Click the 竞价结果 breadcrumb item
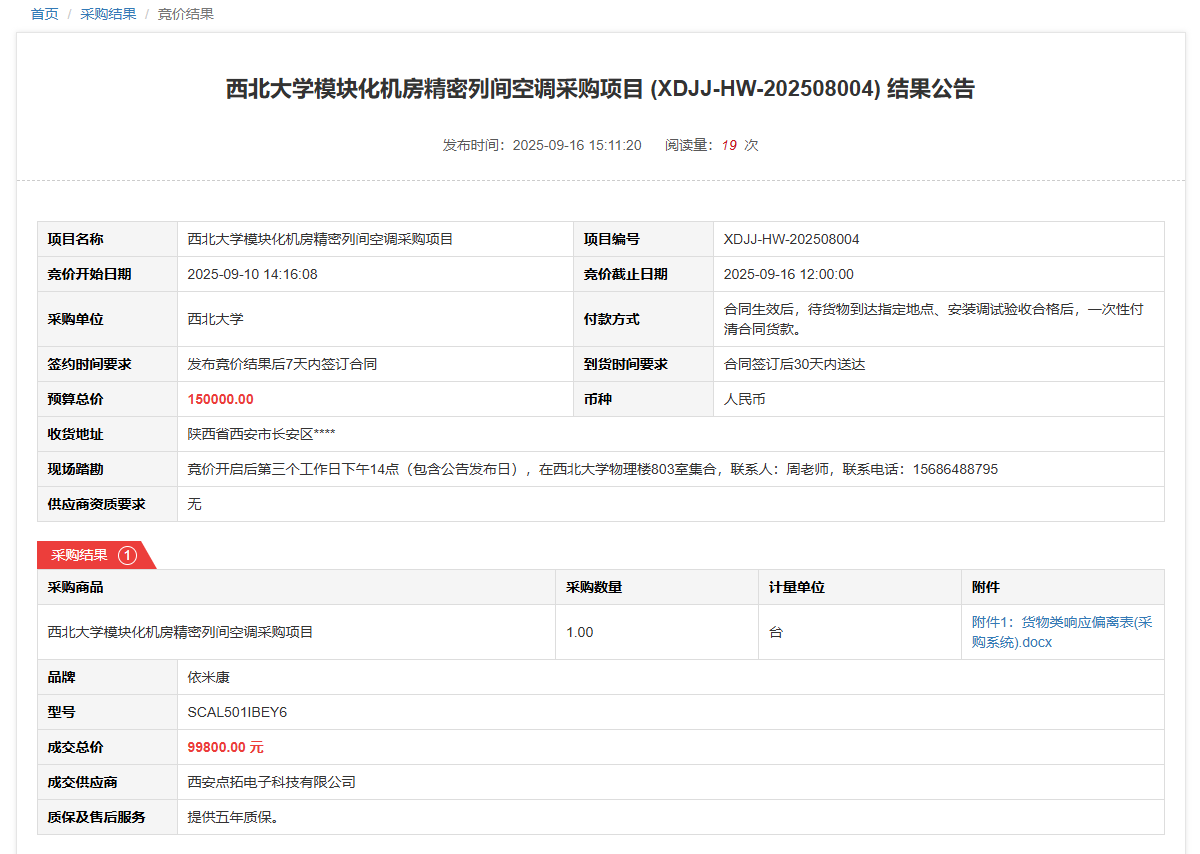The height and width of the screenshot is (854, 1200). click(186, 14)
